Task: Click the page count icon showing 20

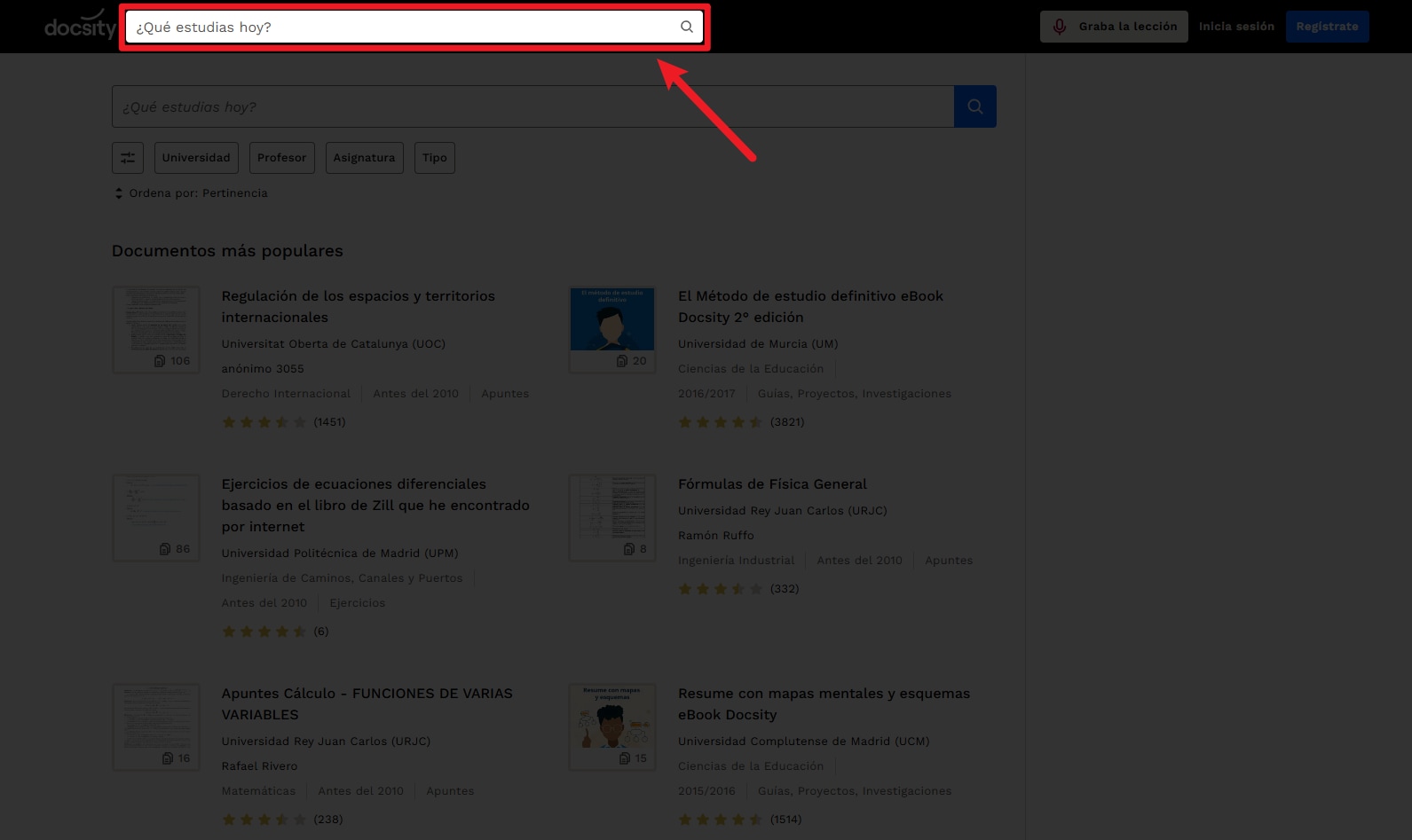Action: click(x=622, y=361)
